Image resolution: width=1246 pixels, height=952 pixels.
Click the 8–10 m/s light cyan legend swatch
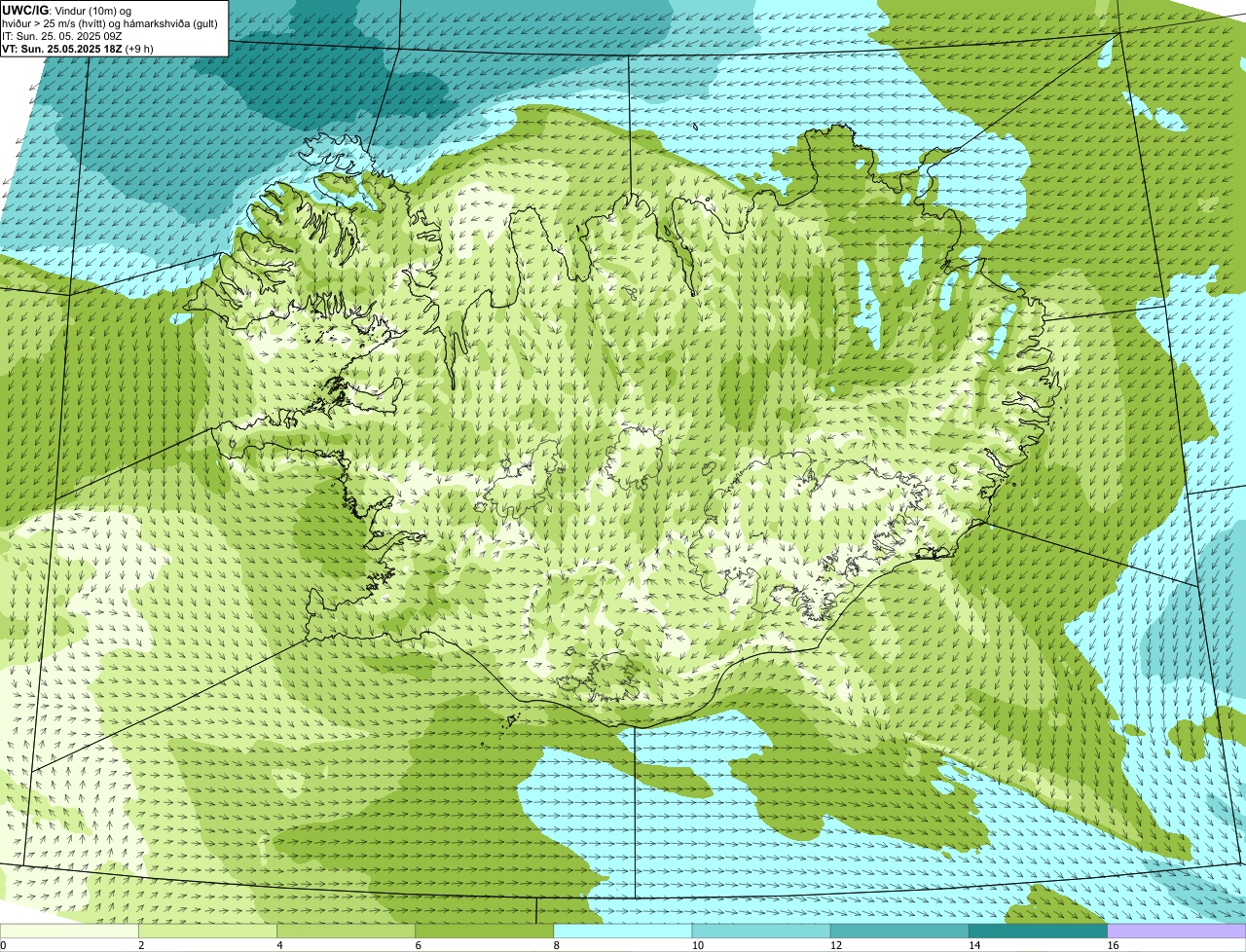point(622,932)
